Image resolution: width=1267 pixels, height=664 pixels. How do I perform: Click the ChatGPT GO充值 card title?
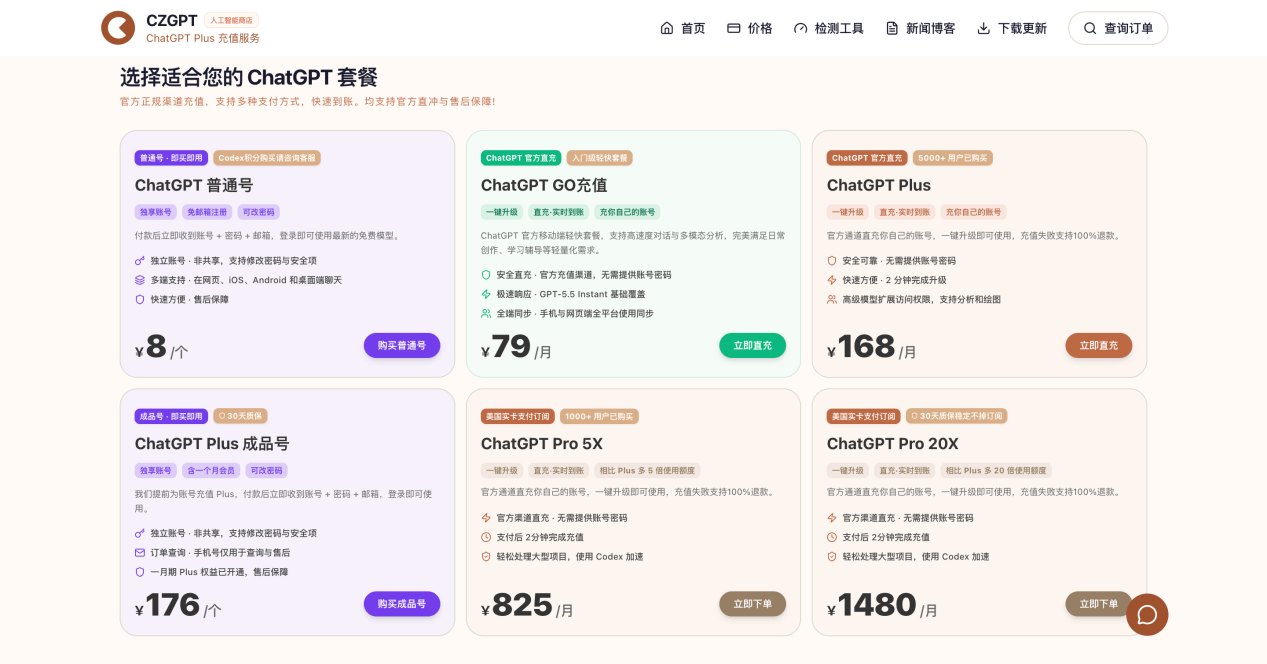[x=544, y=185]
